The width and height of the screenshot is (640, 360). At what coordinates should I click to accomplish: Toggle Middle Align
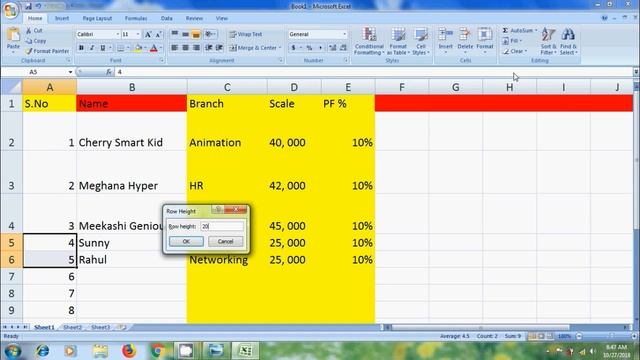[185, 34]
